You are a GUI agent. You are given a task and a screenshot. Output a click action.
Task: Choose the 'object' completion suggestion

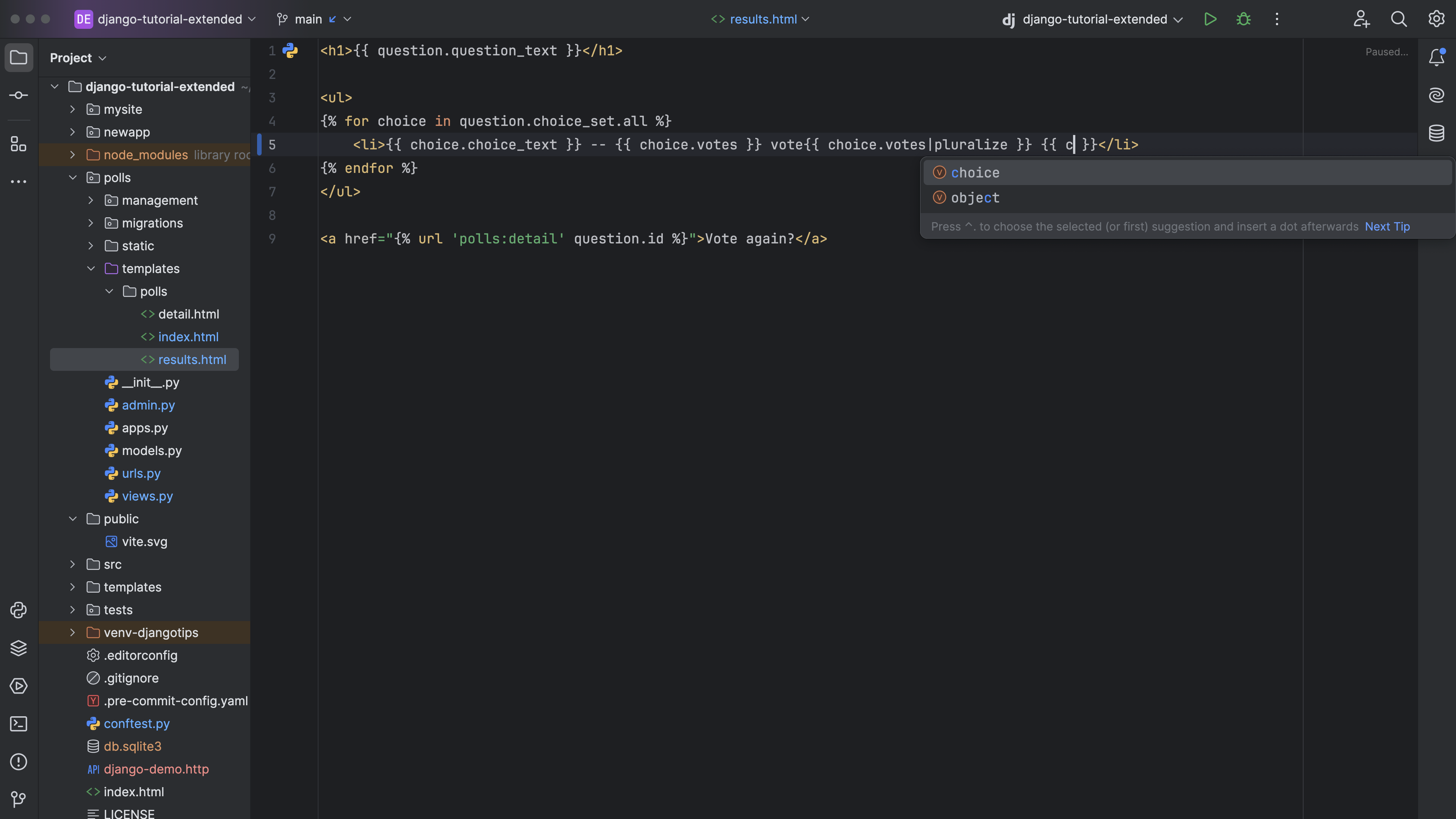tap(1188, 198)
